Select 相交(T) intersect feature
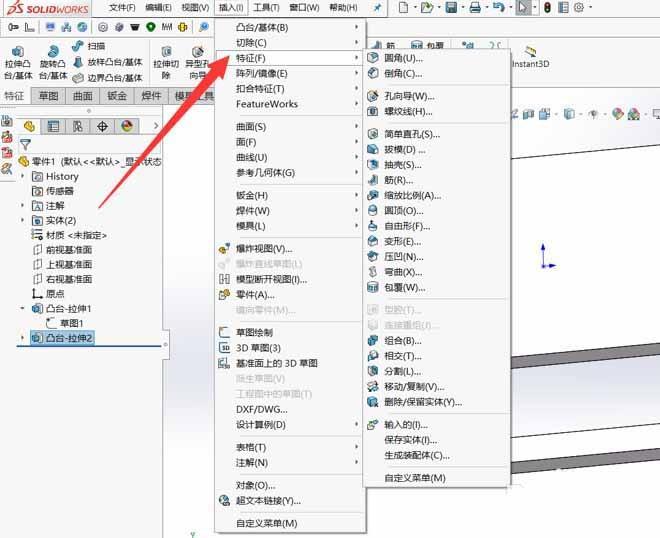Viewport: 660px width, 538px height. pyautogui.click(x=436, y=356)
